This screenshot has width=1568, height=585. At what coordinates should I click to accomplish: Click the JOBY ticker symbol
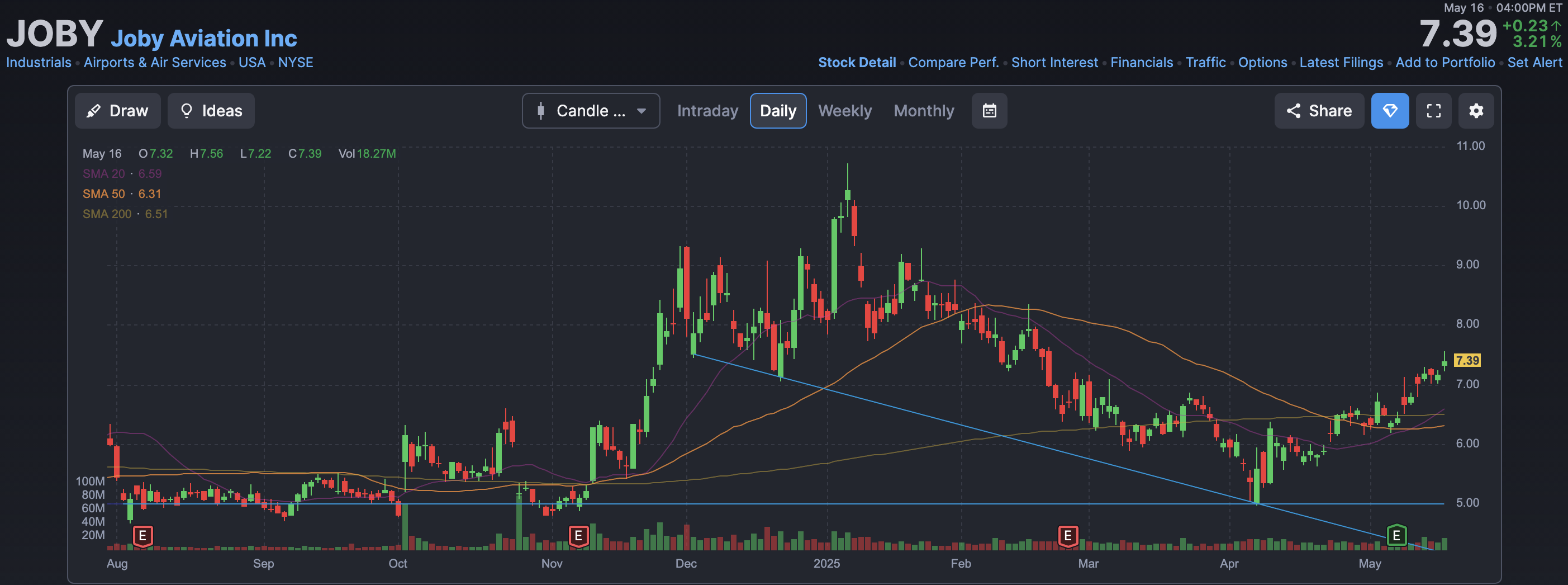(54, 34)
